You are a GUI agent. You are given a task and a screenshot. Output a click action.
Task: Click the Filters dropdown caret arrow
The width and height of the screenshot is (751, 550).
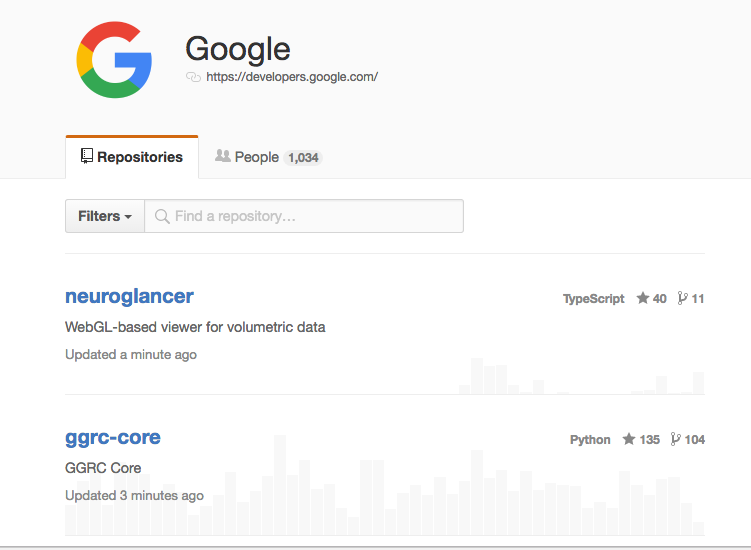click(x=128, y=217)
